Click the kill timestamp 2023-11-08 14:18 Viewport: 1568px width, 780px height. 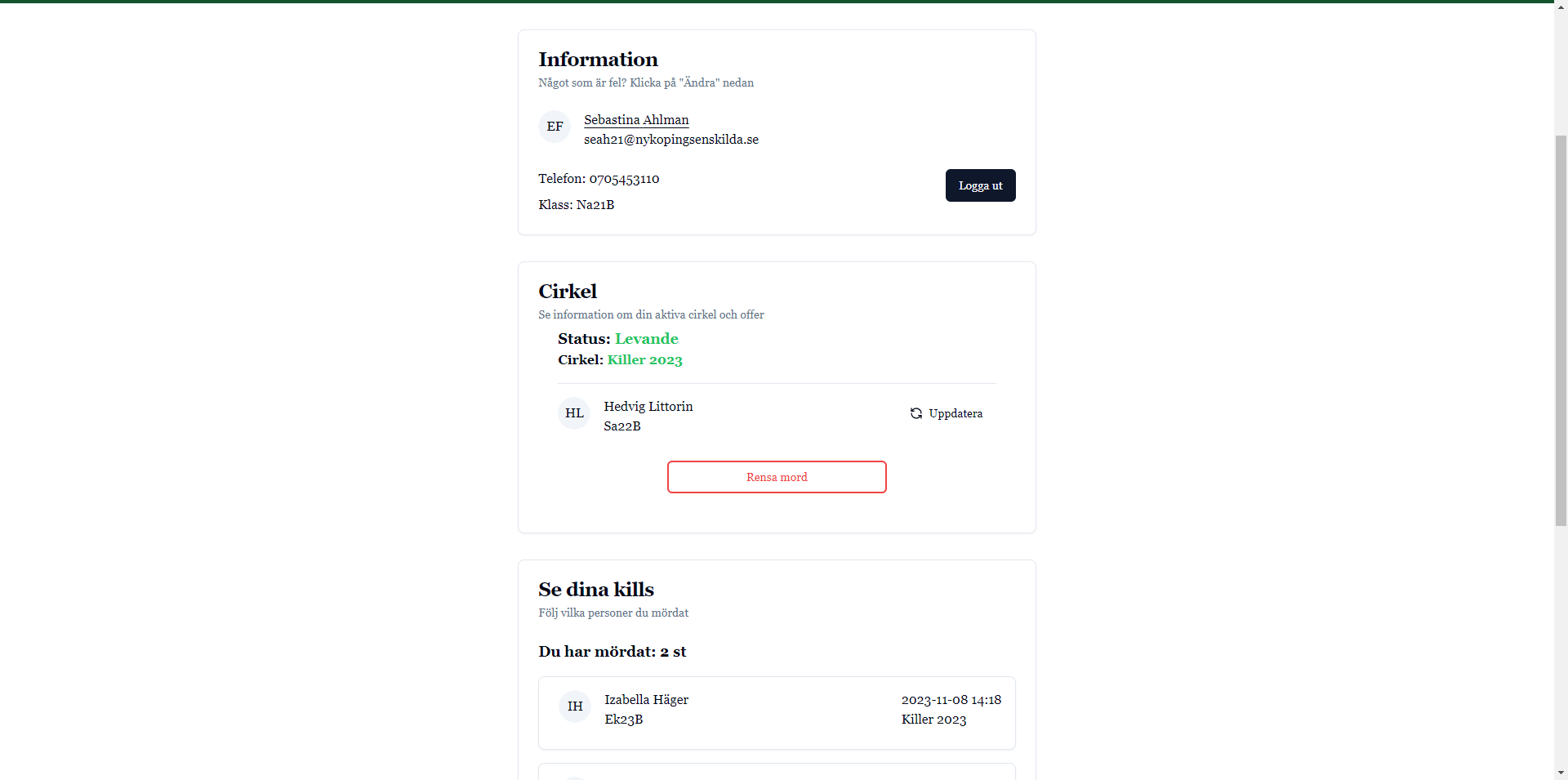pos(951,700)
